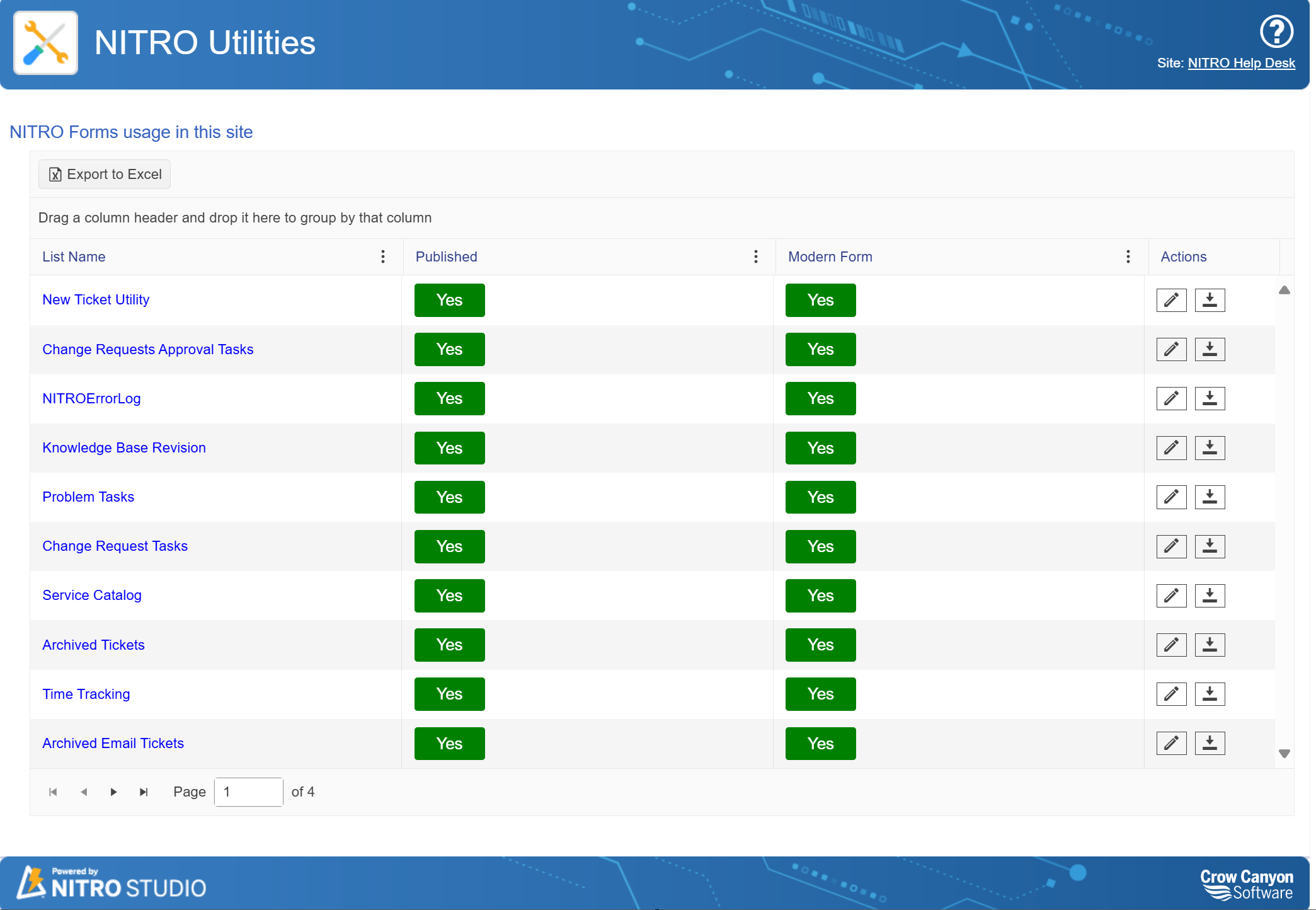
Task: Click Published Yes badge for Time Tracking
Action: (x=449, y=694)
